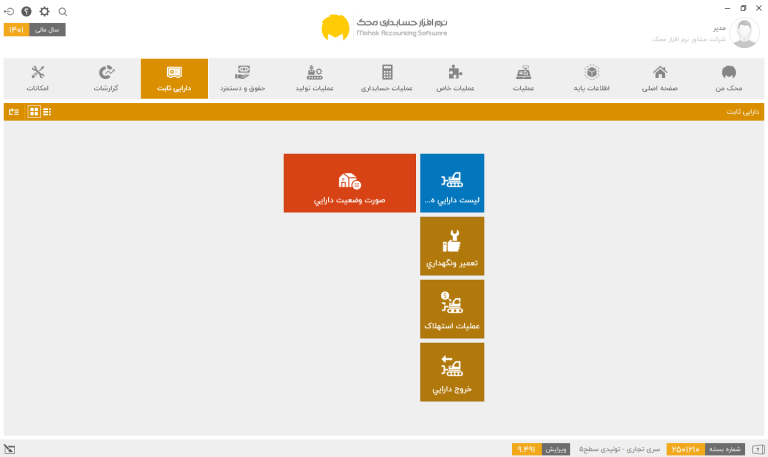768x457 pixels.
Task: Select the گزارشات tab
Action: tap(106, 79)
